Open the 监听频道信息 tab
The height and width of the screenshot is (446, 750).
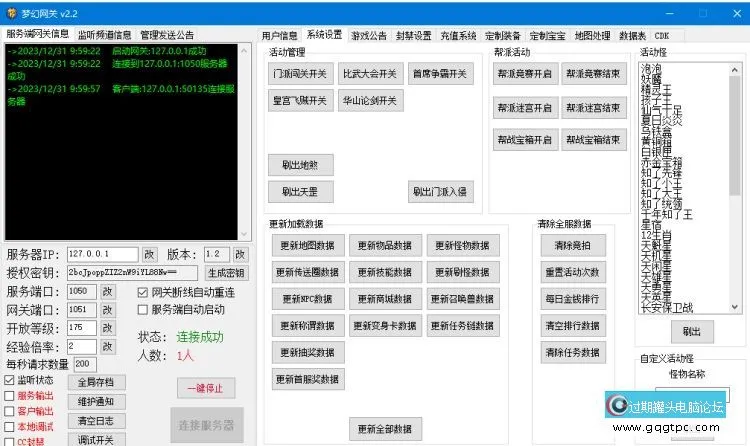104,35
